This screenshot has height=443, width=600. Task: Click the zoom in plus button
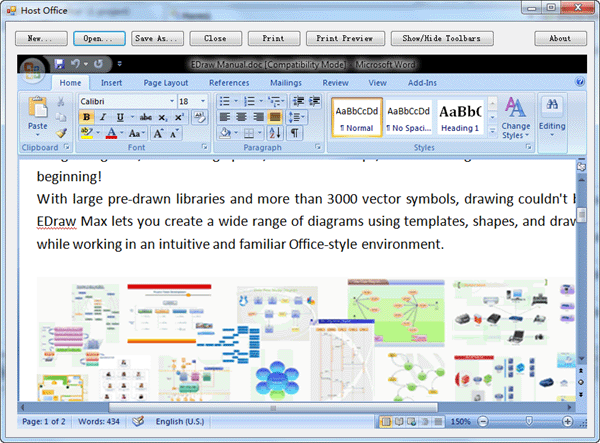[567, 422]
